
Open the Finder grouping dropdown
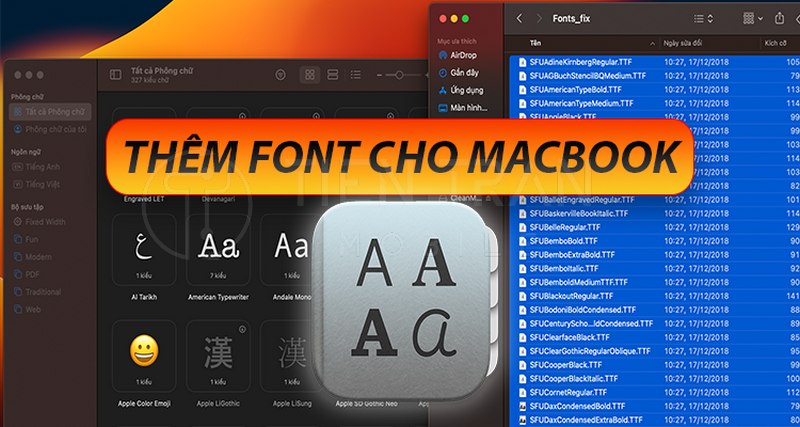pos(753,18)
